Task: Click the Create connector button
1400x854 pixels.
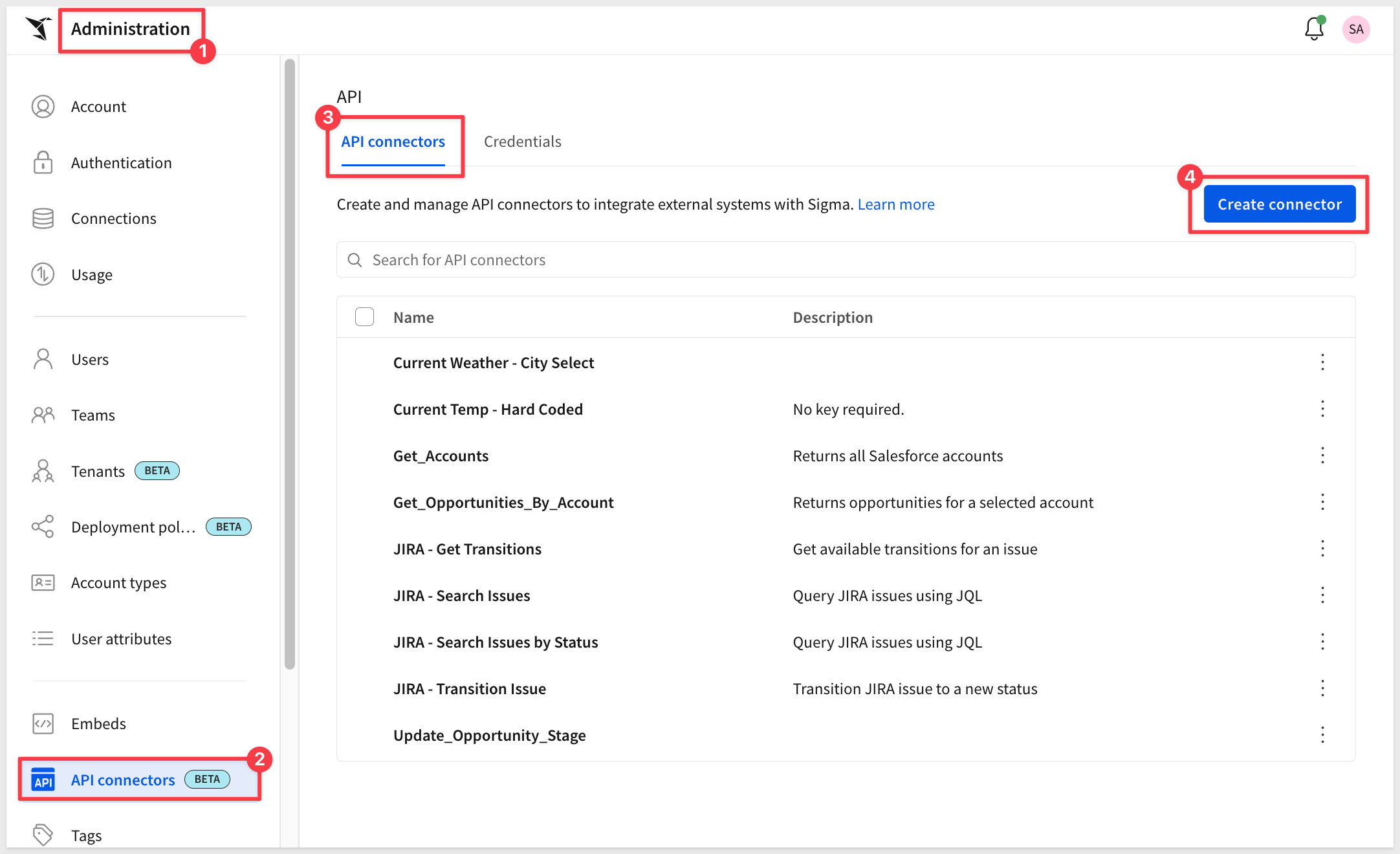Action: [x=1279, y=204]
